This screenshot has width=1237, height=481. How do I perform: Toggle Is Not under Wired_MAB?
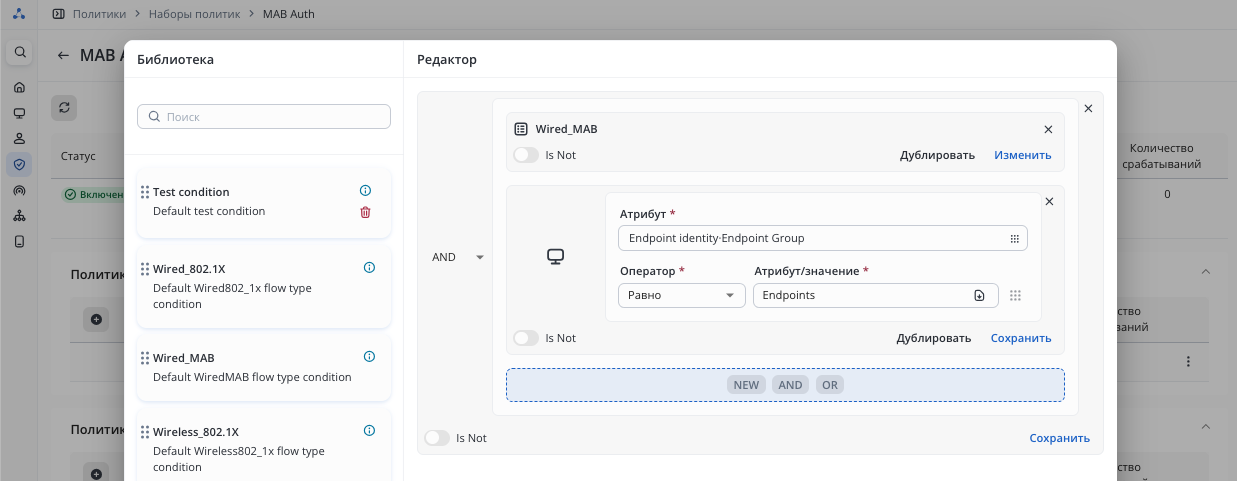[x=526, y=155]
